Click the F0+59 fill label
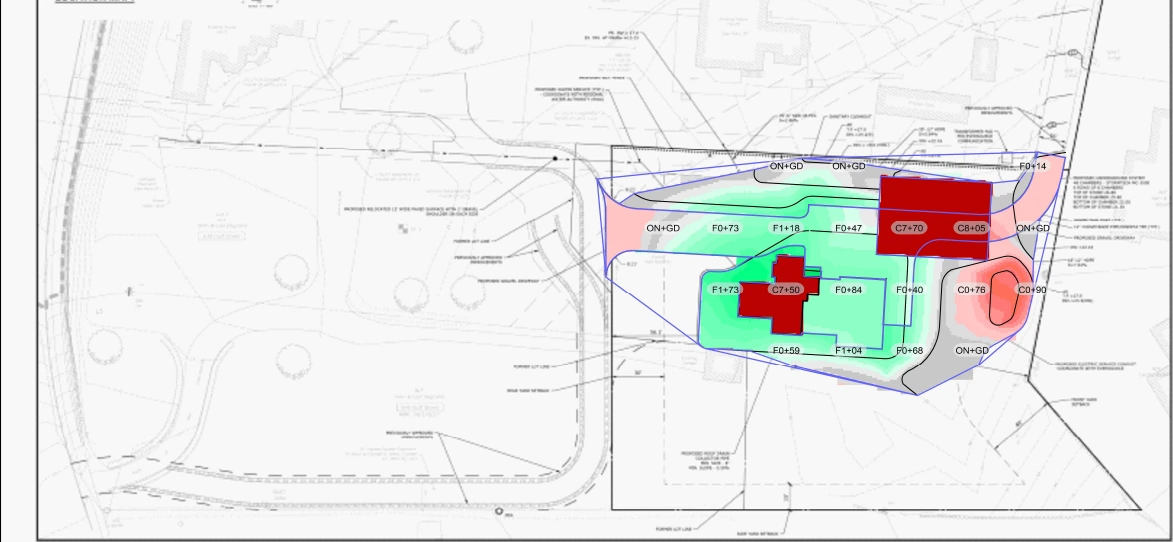Viewport: 1173px width, 542px height. 786,351
